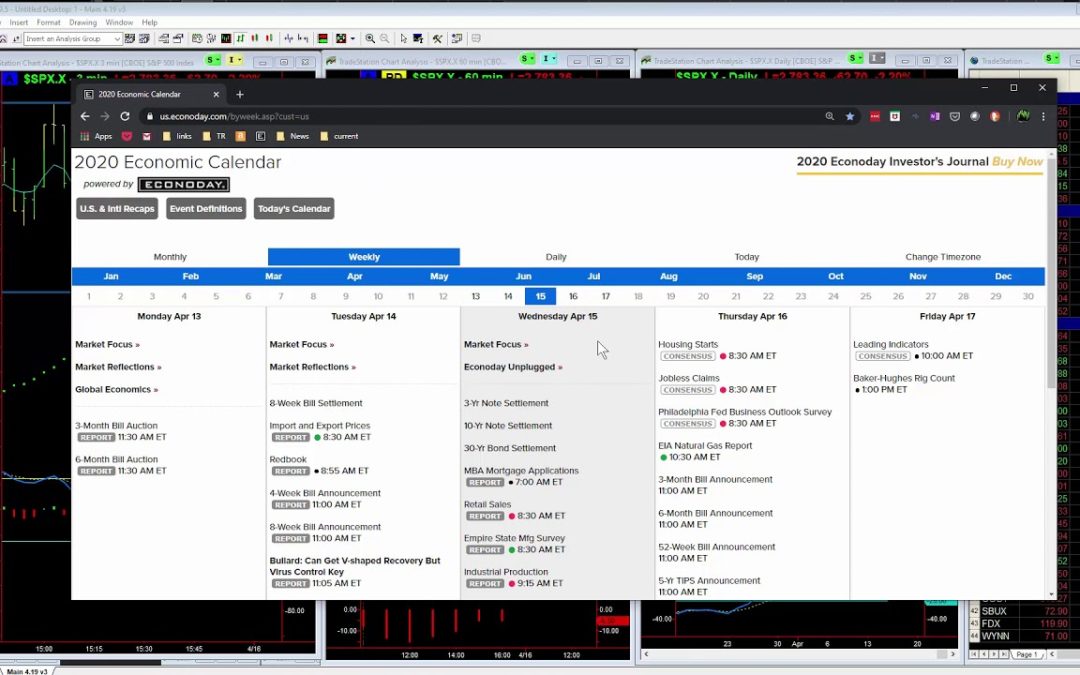1080x675 pixels.
Task: Open a new browser tab
Action: (x=240, y=94)
